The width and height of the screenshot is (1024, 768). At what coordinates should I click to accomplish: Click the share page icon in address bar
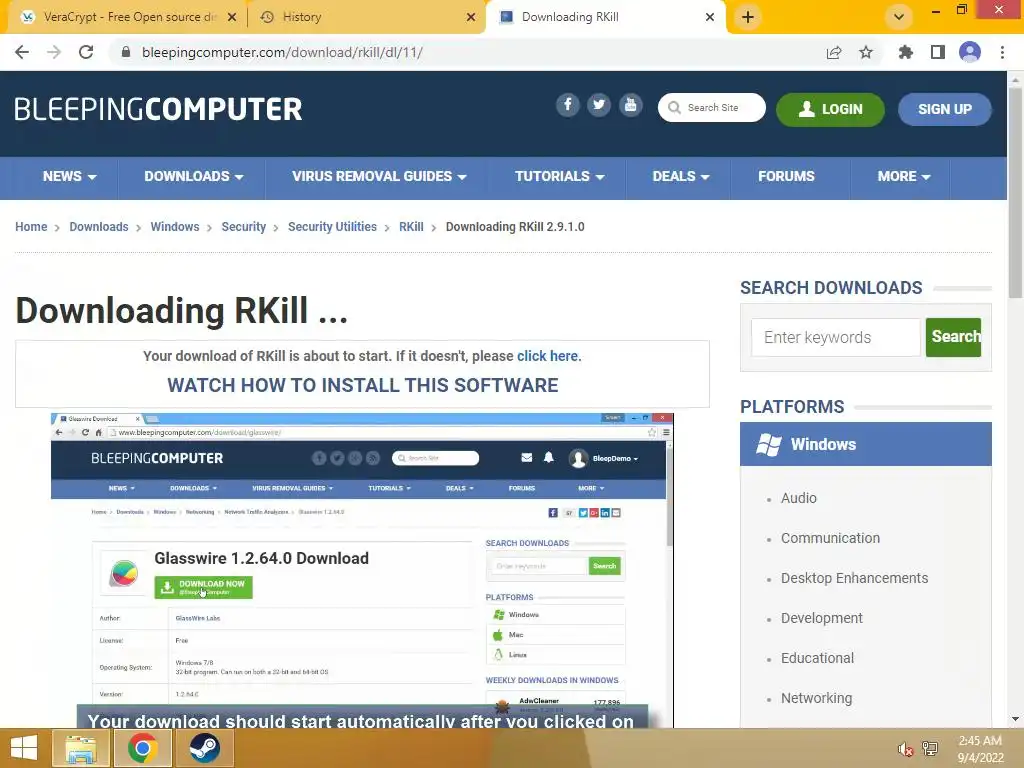834,52
